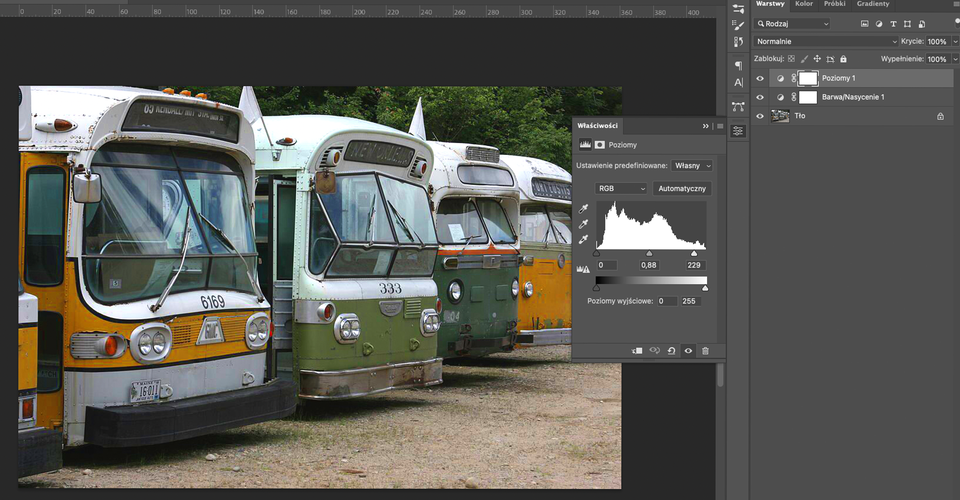Screen dimensions: 960x500
Task: Open the Właściwości panel menu
Action: [x=720, y=125]
